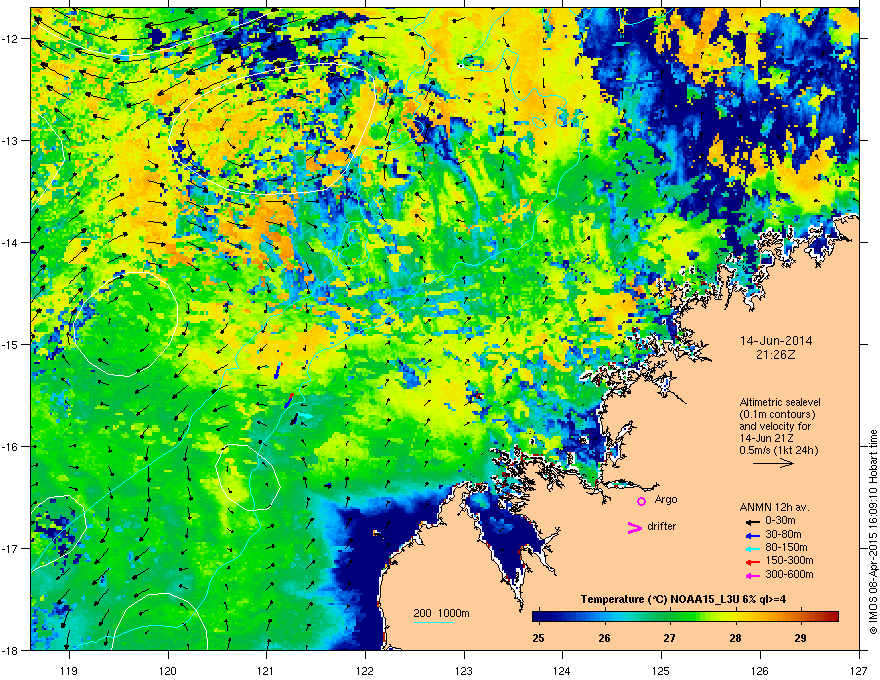Click the longitude axis label 121
The width and height of the screenshot is (880, 680).
coord(266,670)
